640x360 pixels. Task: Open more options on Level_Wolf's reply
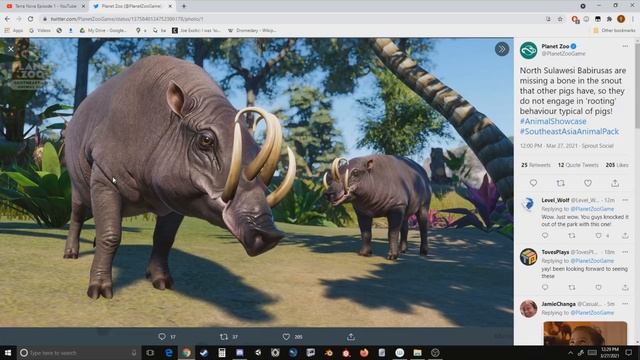[625, 200]
